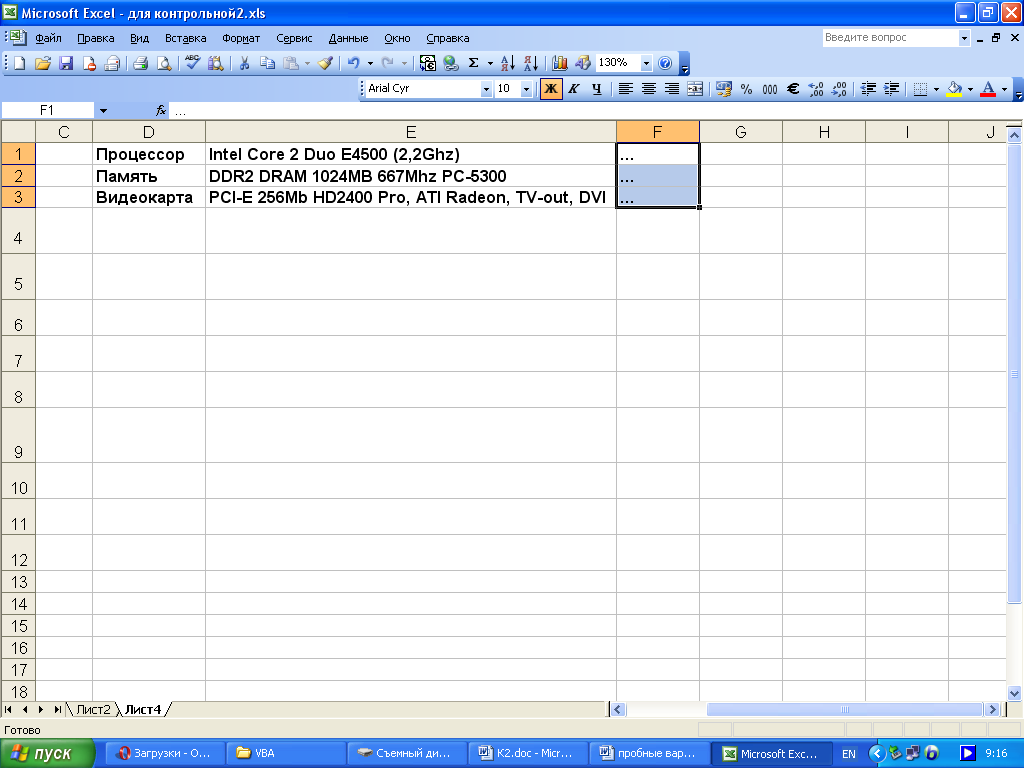Activate the Format Painter brush
This screenshot has width=1024, height=768.
pyautogui.click(x=325, y=63)
